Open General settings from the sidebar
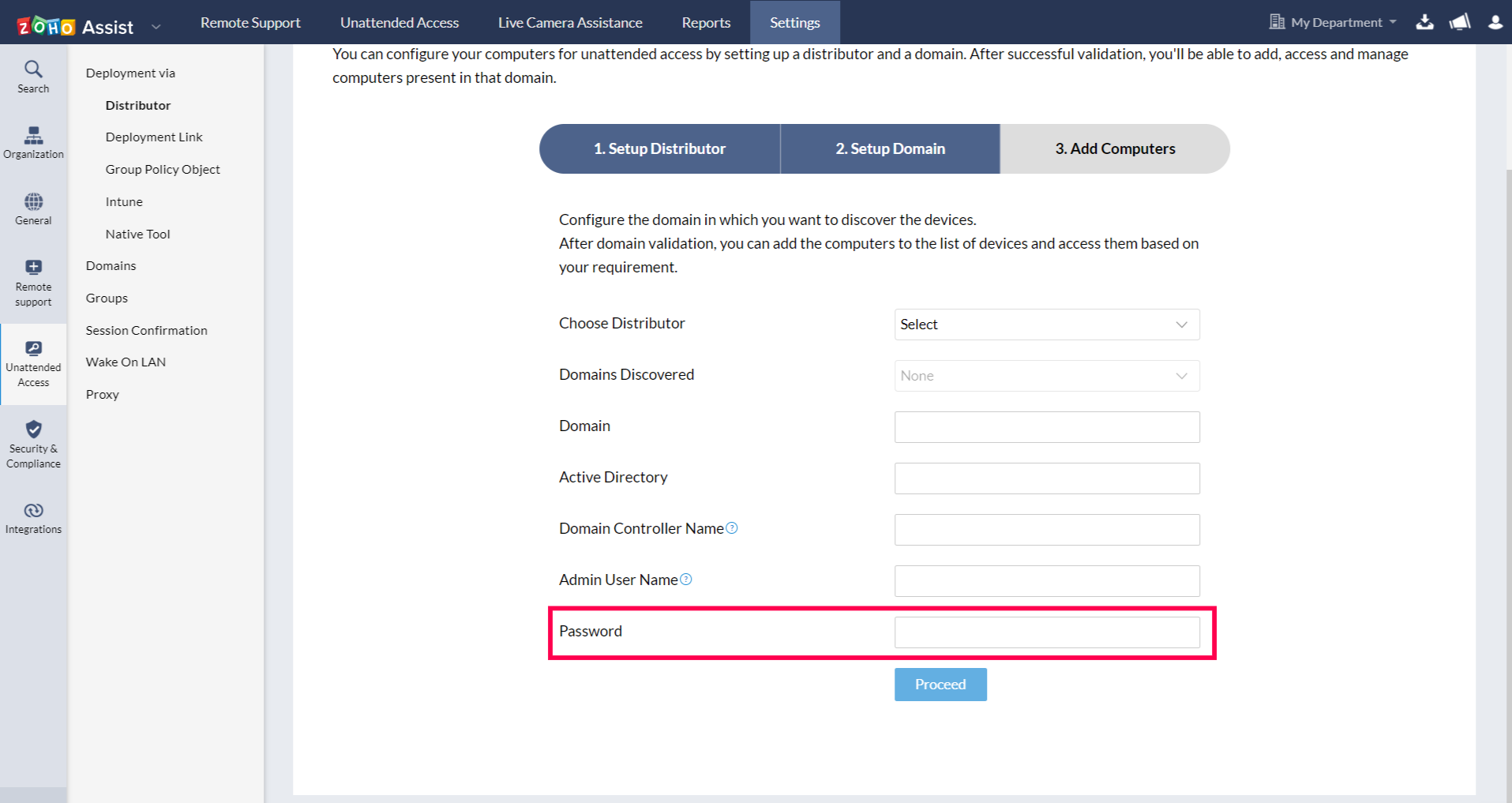The width and height of the screenshot is (1512, 803). [33, 208]
